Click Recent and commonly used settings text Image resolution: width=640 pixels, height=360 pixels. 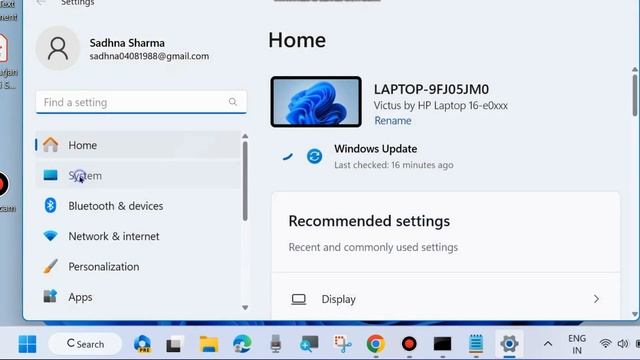(x=373, y=247)
